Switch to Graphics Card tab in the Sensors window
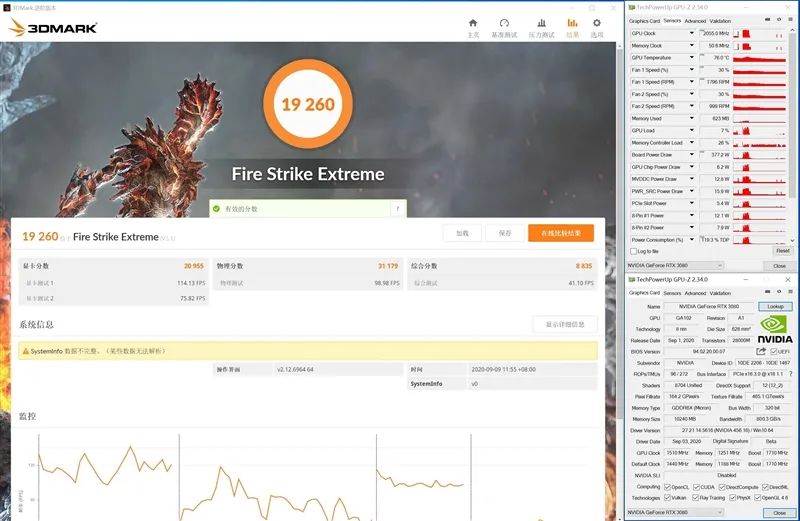Screen dimensions: 800x521 point(644,21)
